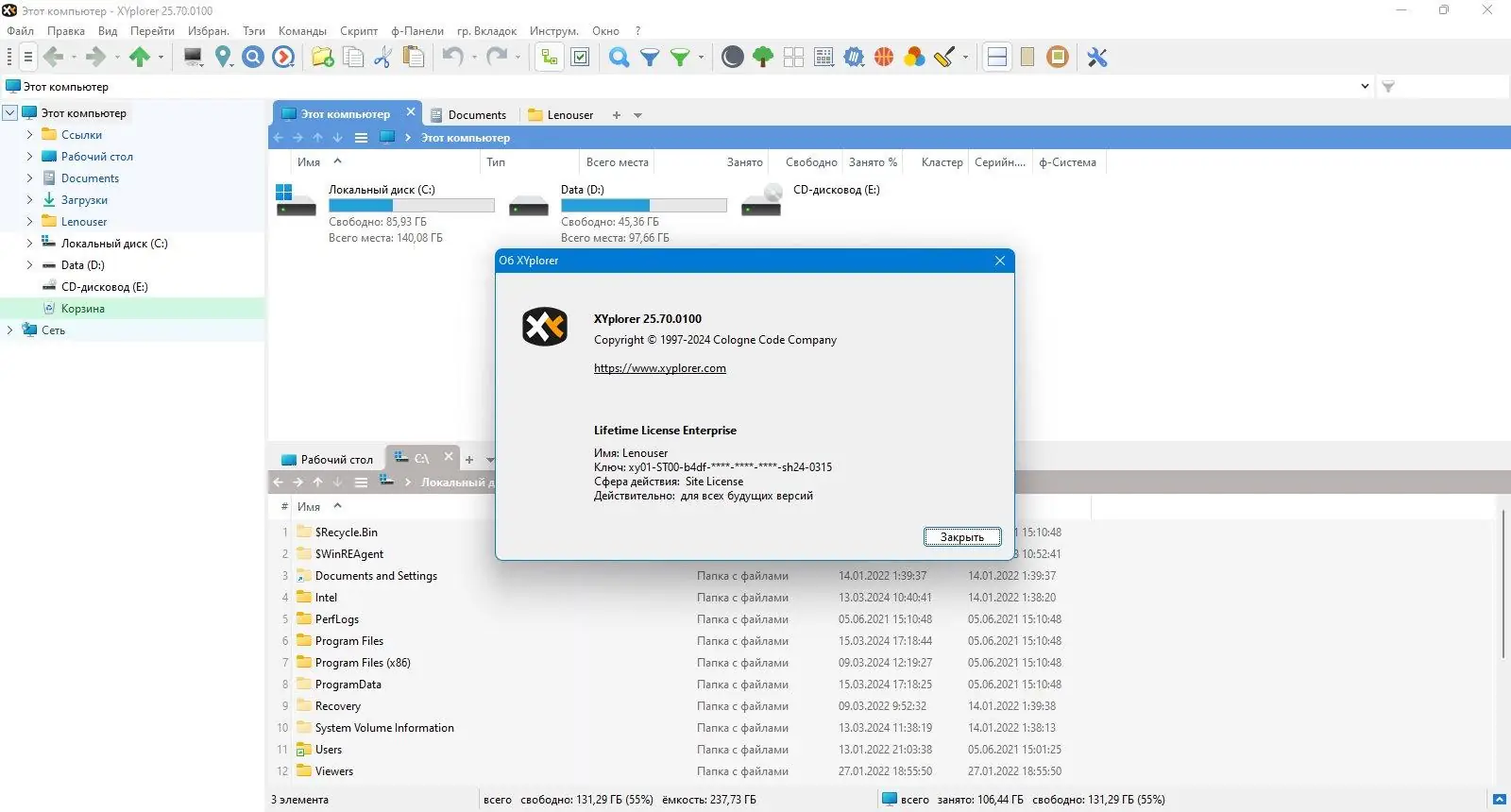Expand the Ссылки tree node
The image size is (1511, 812).
(29, 135)
